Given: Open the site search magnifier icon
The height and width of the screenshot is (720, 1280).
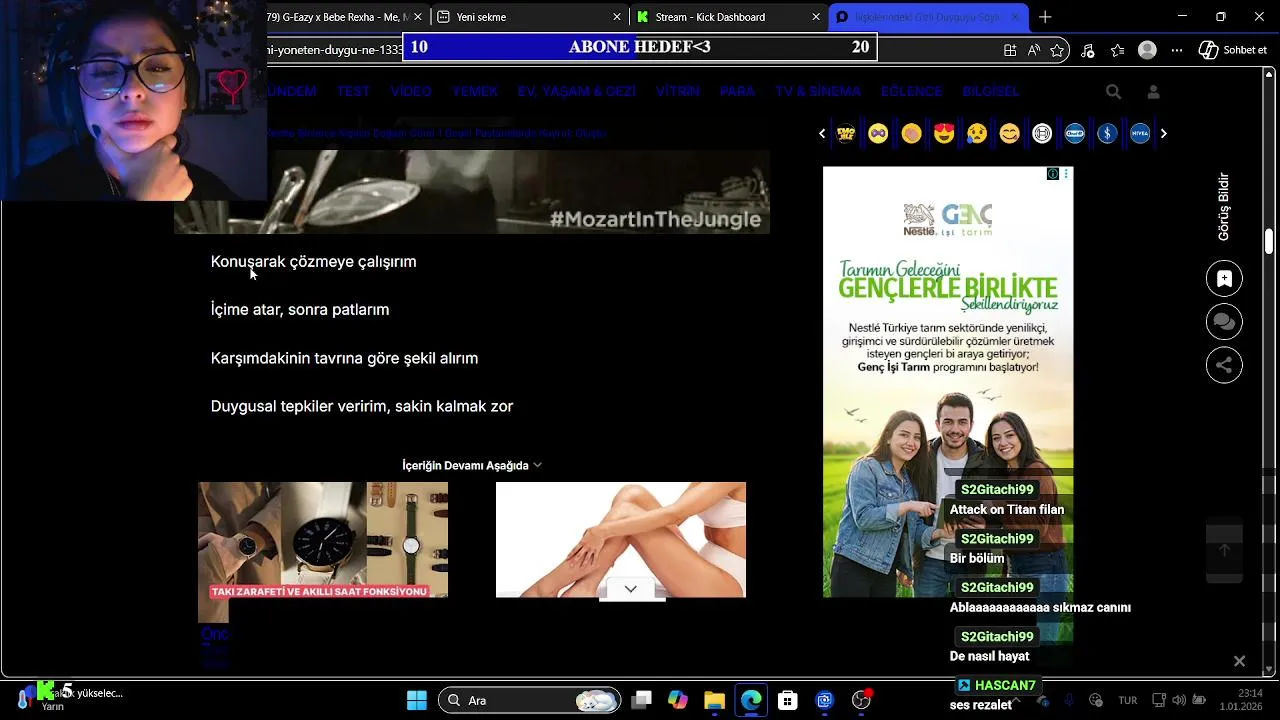Looking at the screenshot, I should [1113, 91].
